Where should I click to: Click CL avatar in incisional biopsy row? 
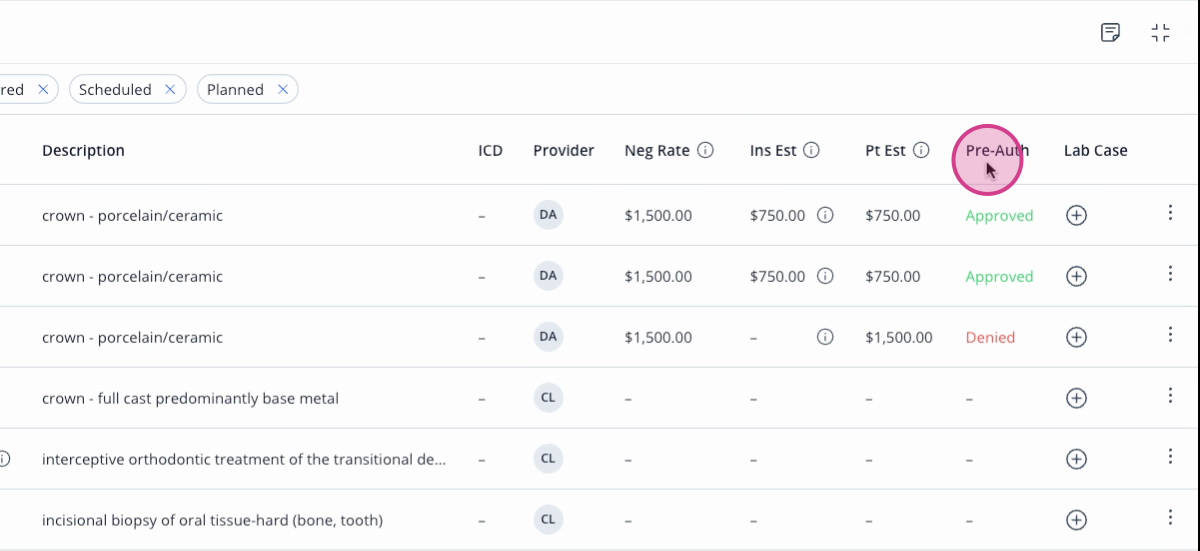point(548,520)
